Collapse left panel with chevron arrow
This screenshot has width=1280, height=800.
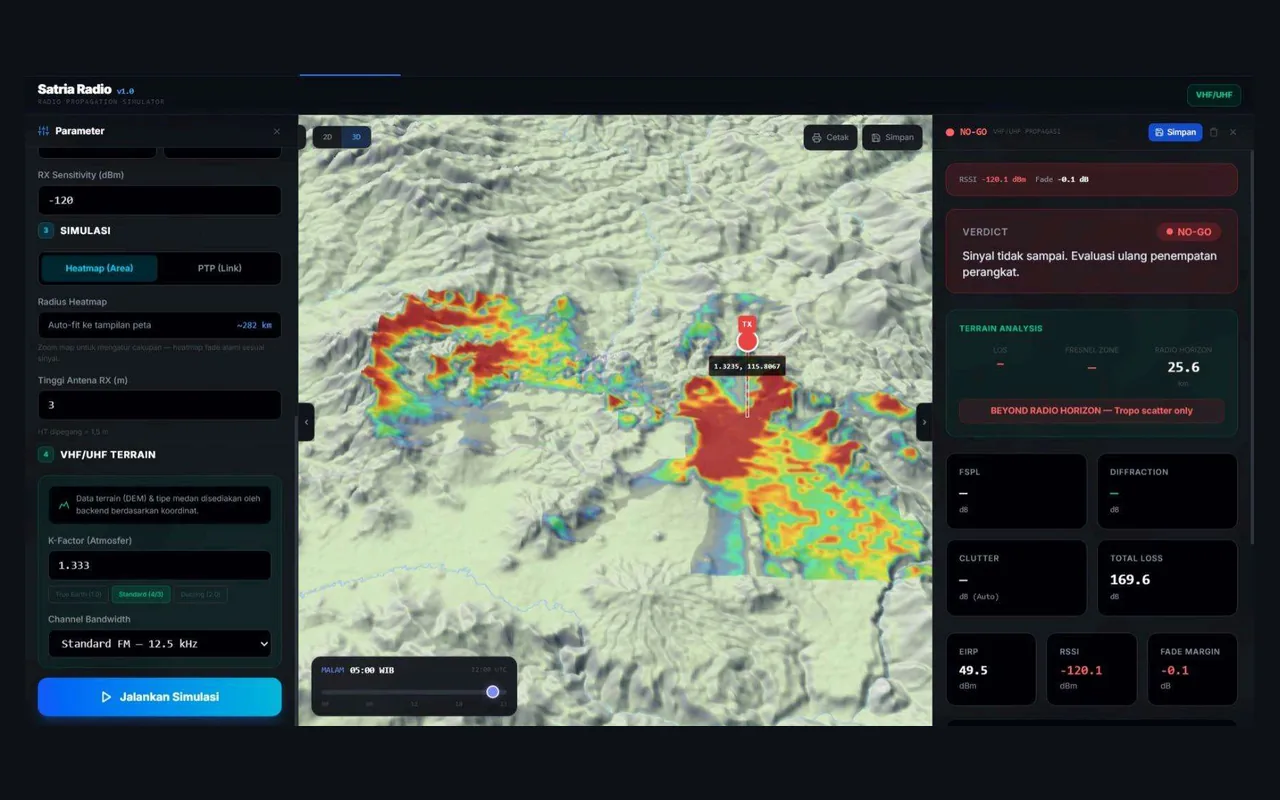[307, 422]
